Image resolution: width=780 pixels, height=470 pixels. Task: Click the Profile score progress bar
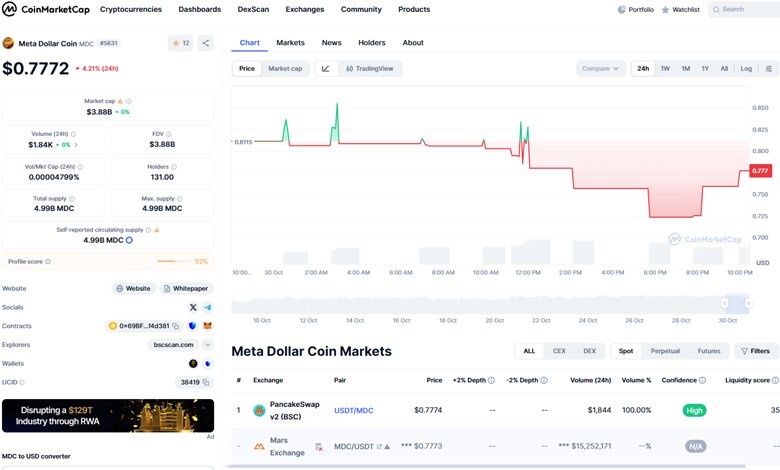pos(174,262)
